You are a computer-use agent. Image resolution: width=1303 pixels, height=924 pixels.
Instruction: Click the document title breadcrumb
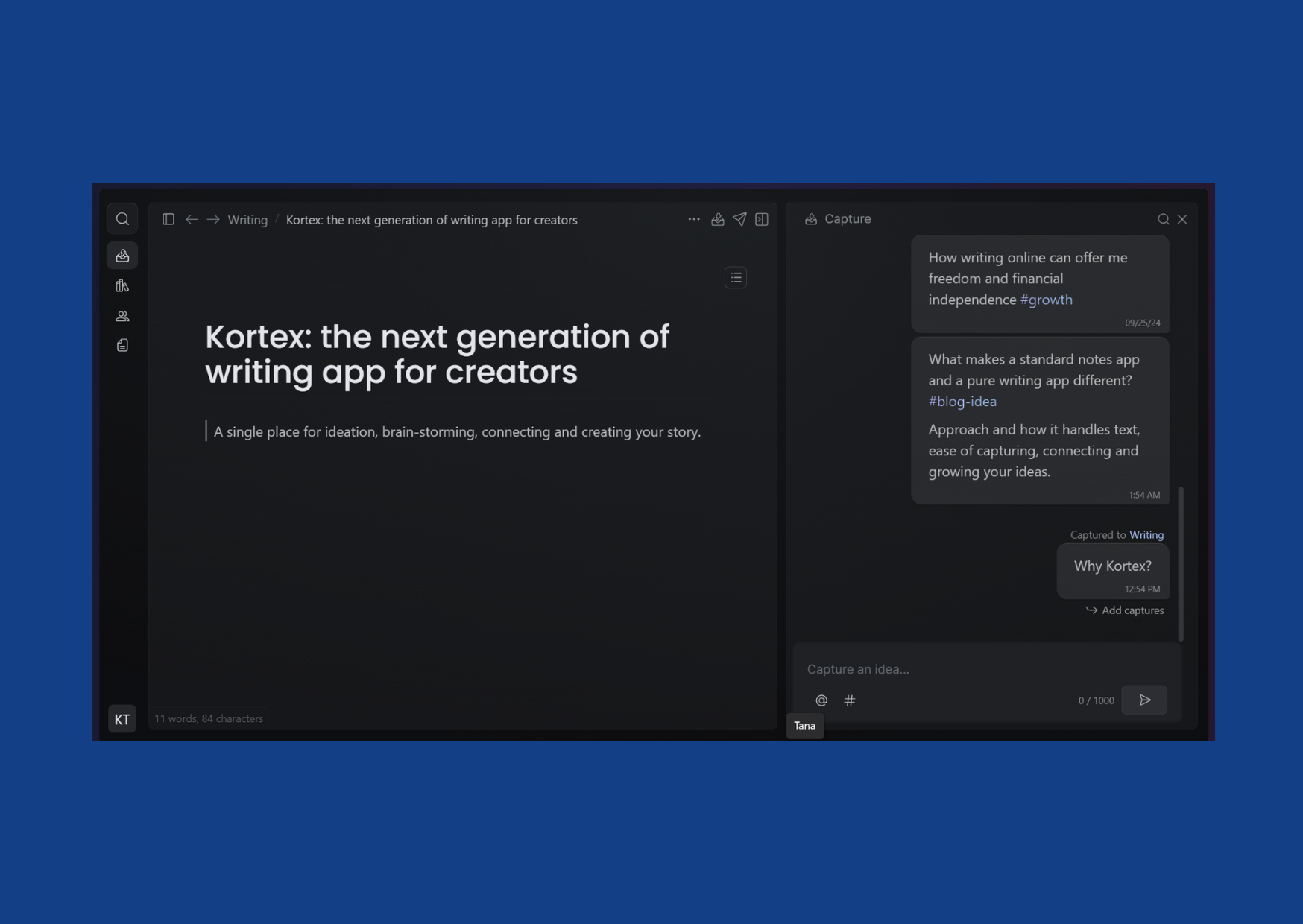(432, 220)
